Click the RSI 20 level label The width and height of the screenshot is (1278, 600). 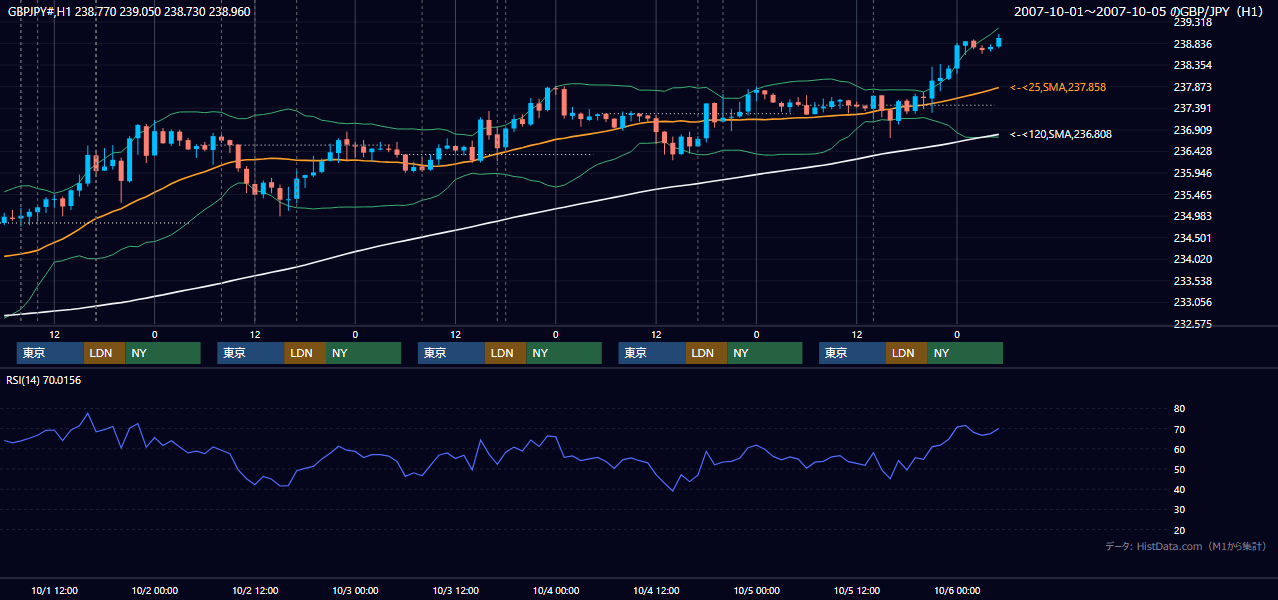click(1179, 530)
